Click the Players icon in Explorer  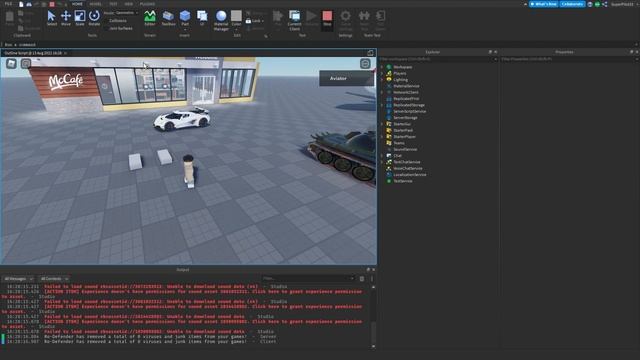pyautogui.click(x=389, y=73)
